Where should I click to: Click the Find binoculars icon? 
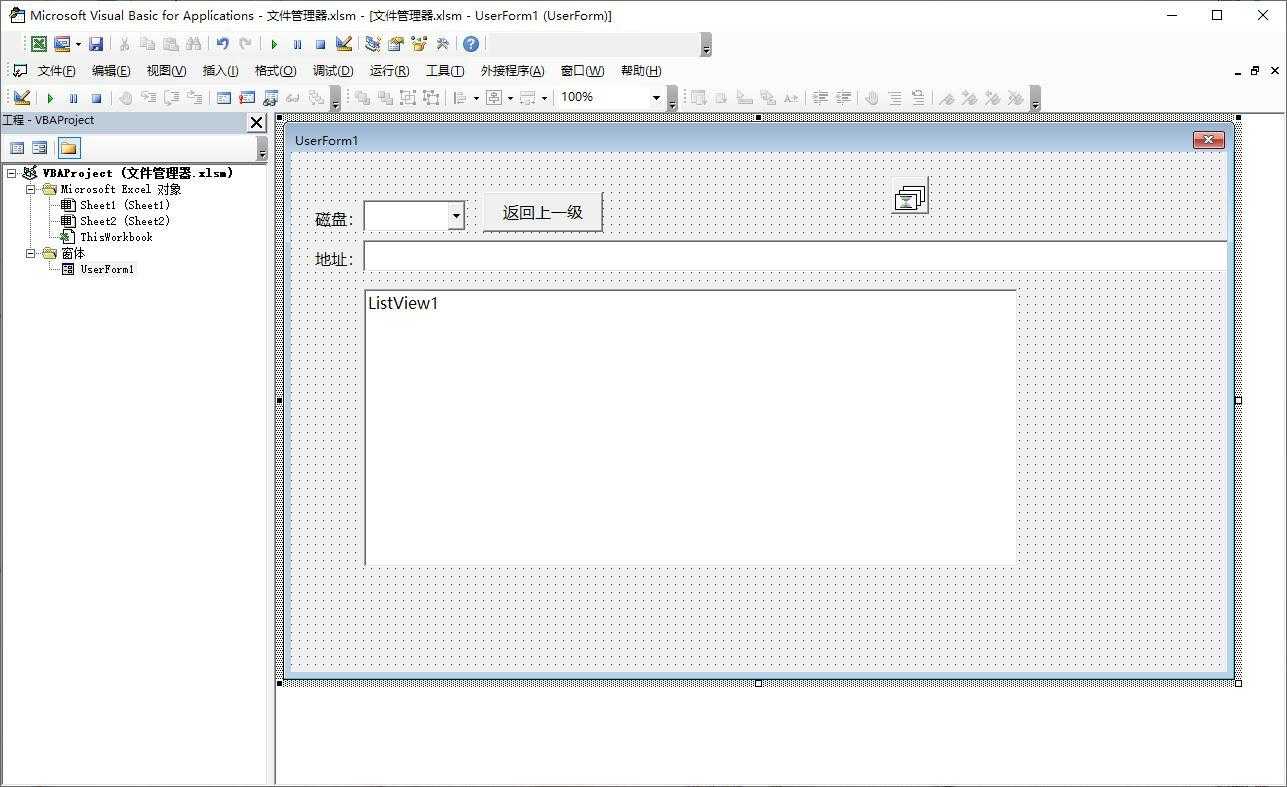[194, 44]
